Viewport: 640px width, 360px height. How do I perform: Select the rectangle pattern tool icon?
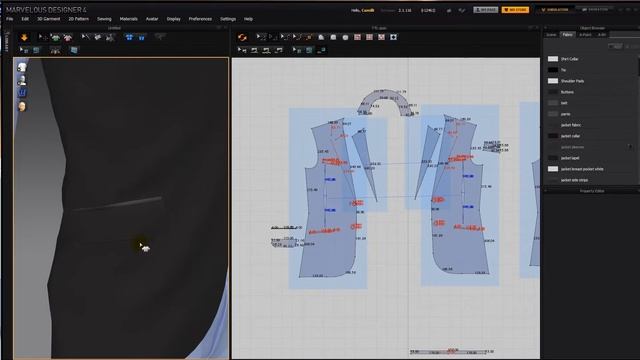tap(333, 37)
